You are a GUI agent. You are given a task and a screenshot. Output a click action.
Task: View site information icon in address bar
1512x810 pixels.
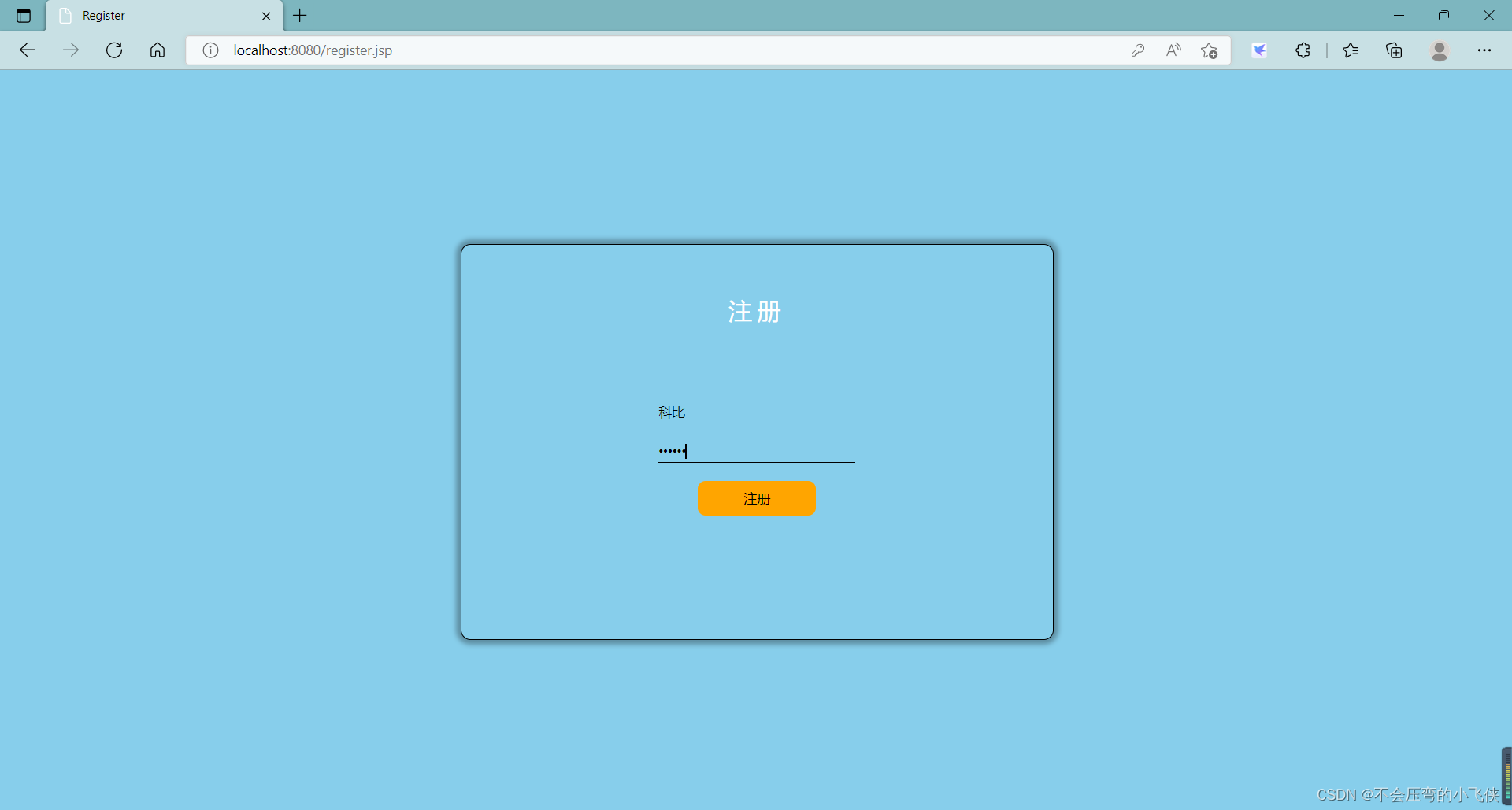click(x=210, y=50)
